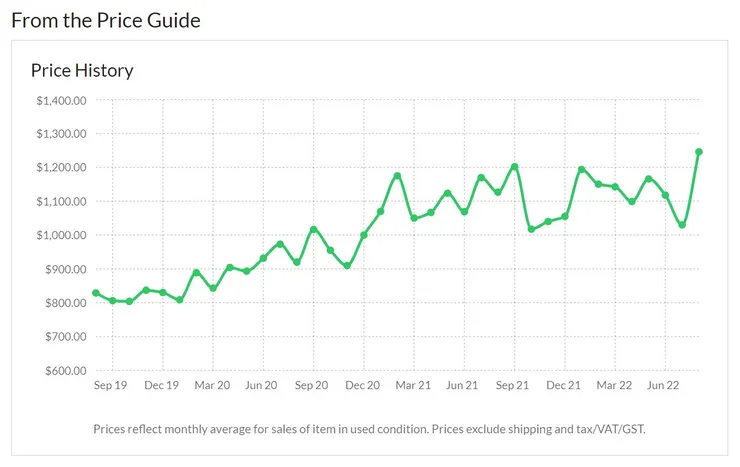
Task: Click the $1,400.00 y-axis label
Action: pos(60,100)
